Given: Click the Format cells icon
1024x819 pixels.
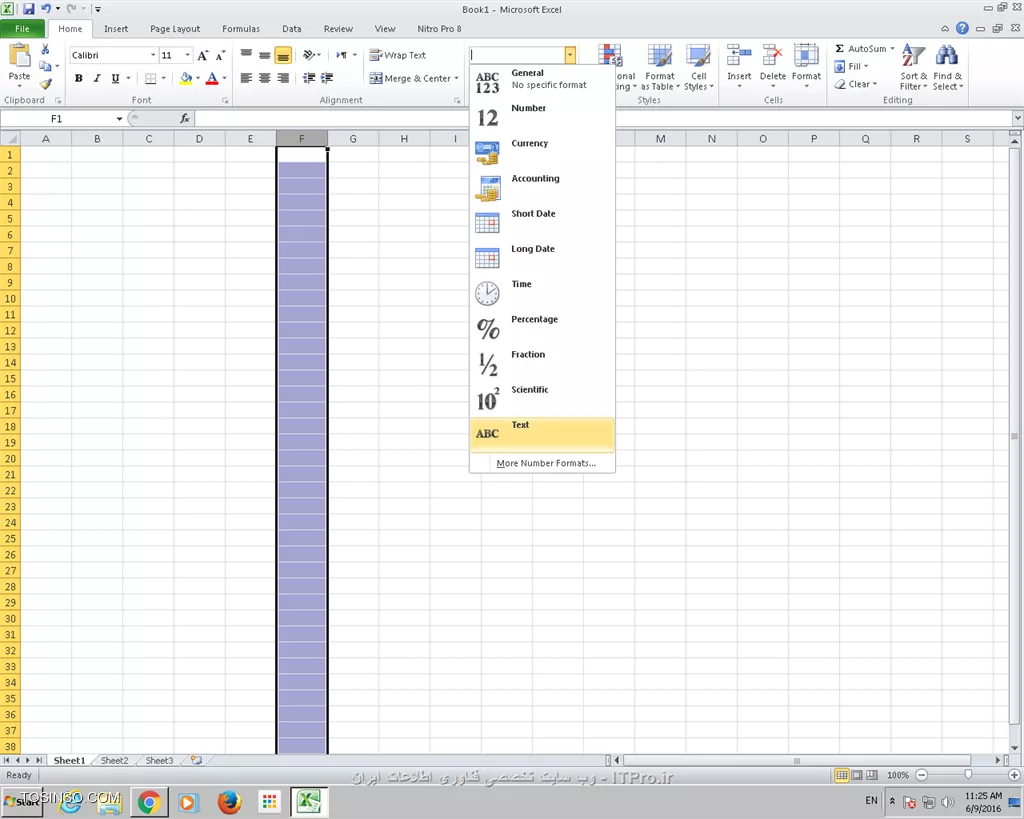Looking at the screenshot, I should [x=806, y=57].
